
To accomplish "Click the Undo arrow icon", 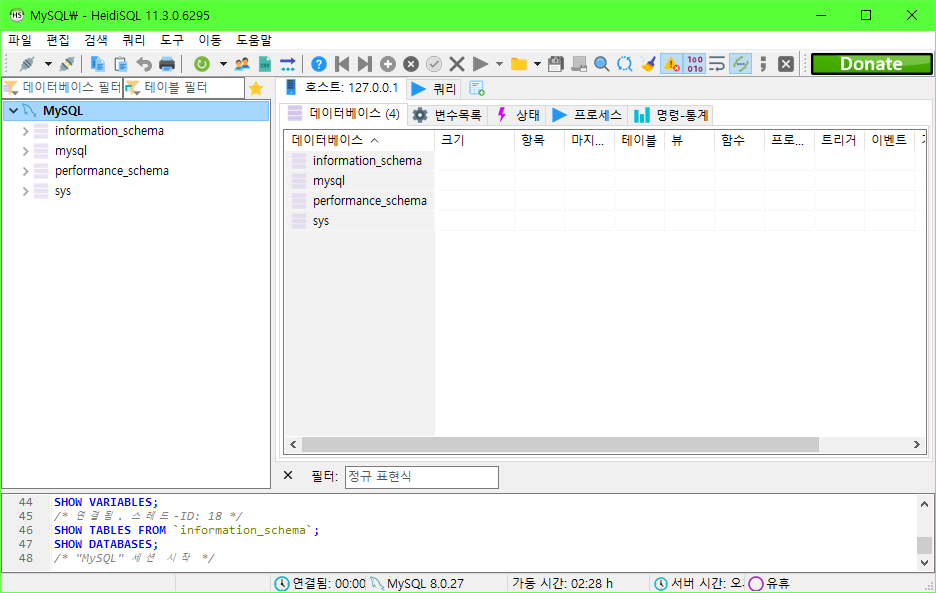I will click(x=144, y=64).
